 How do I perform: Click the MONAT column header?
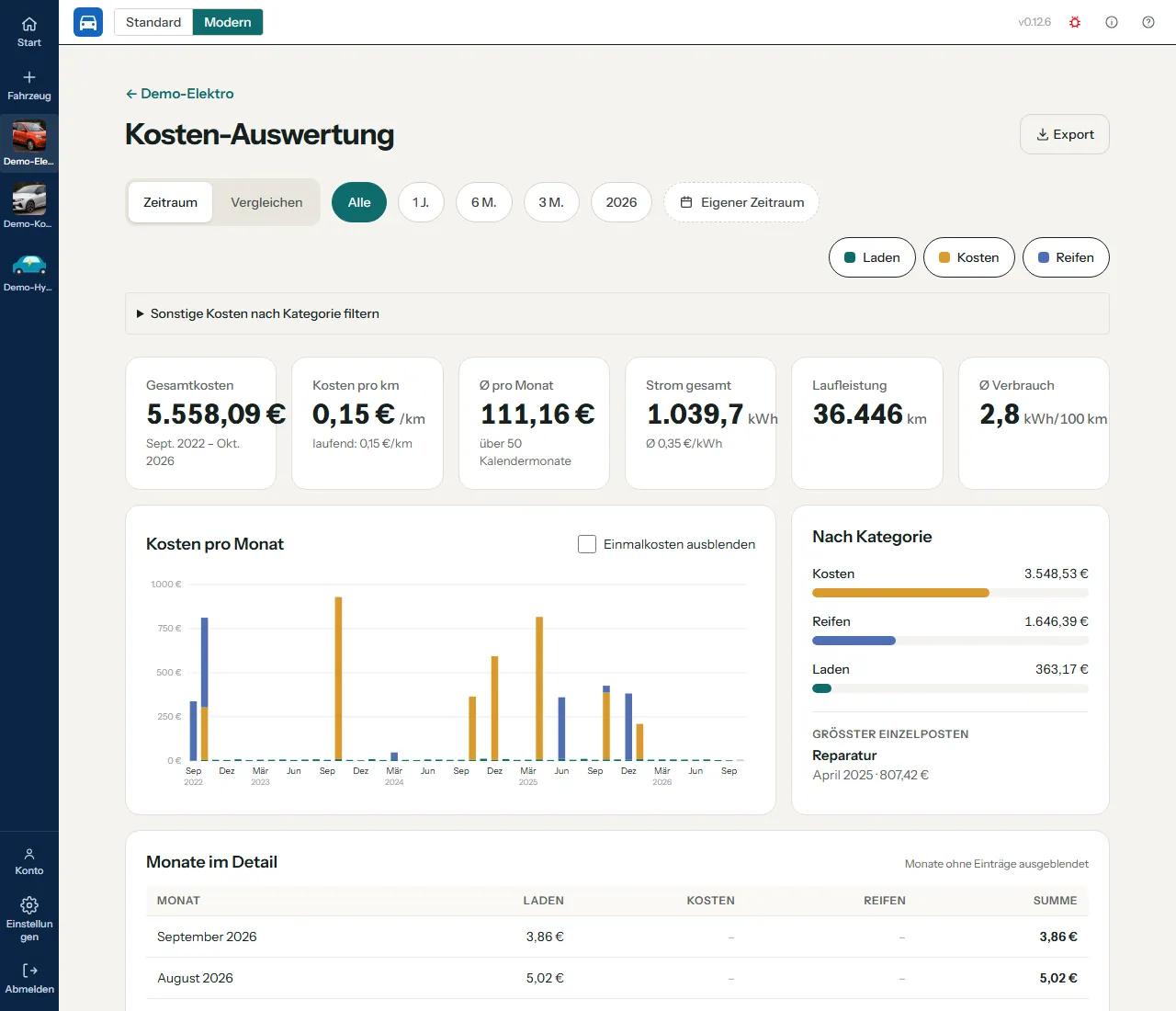(178, 901)
